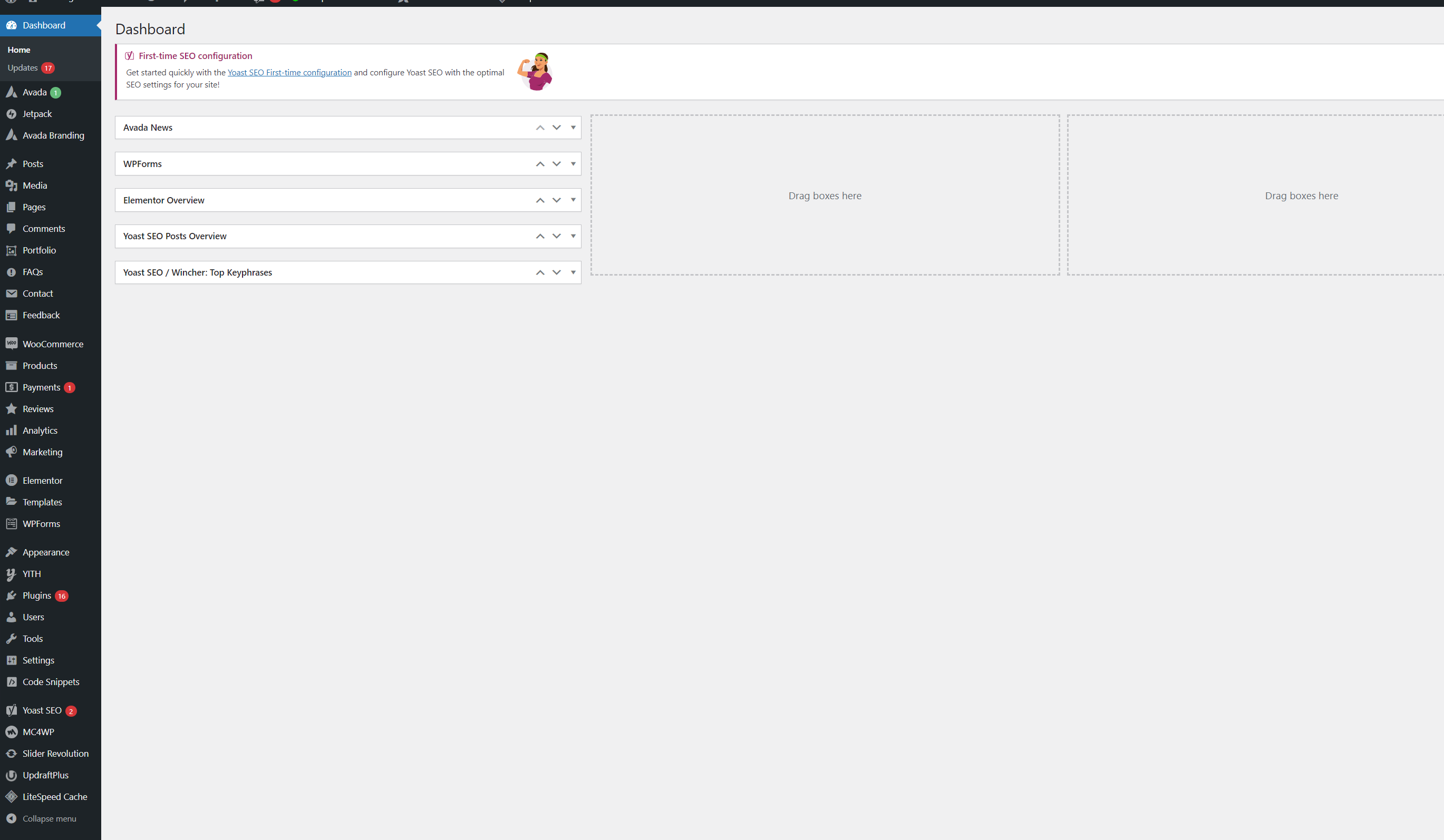The width and height of the screenshot is (1444, 840).
Task: Click the UpdraftPlus icon in sidebar
Action: pyautogui.click(x=12, y=774)
